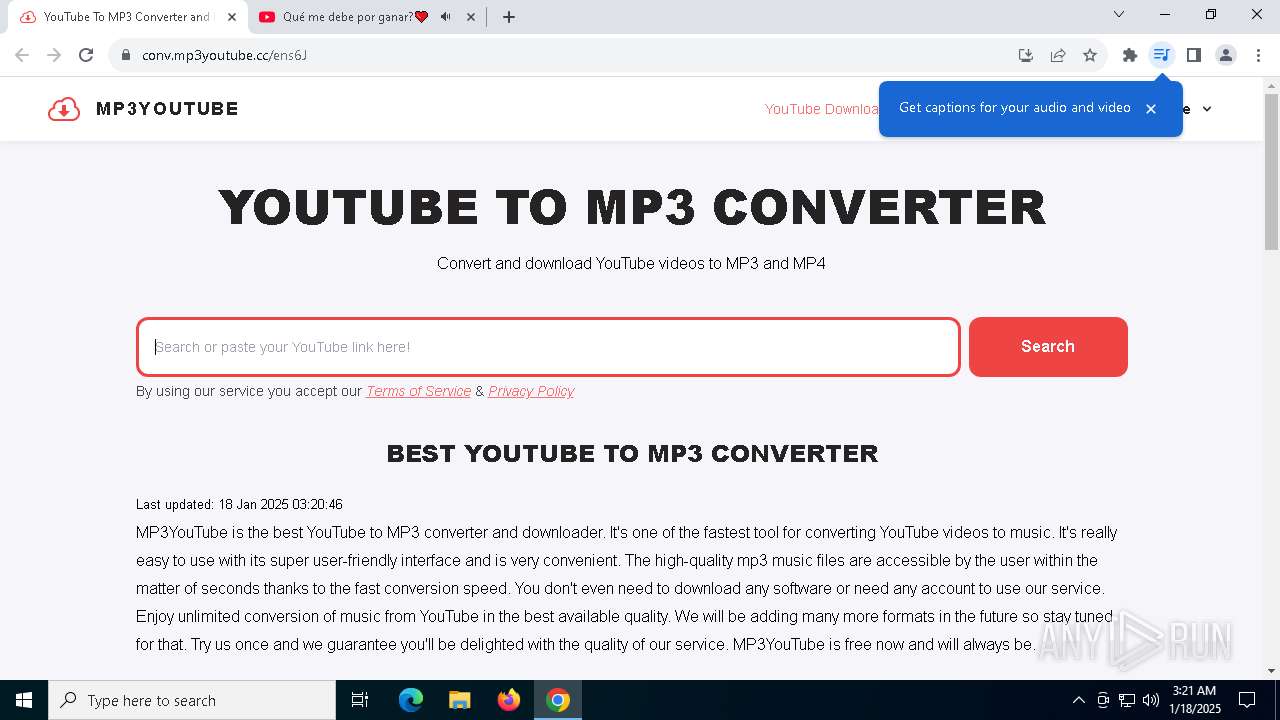Open the Terms of Service link
Image resolution: width=1280 pixels, height=720 pixels.
418,391
